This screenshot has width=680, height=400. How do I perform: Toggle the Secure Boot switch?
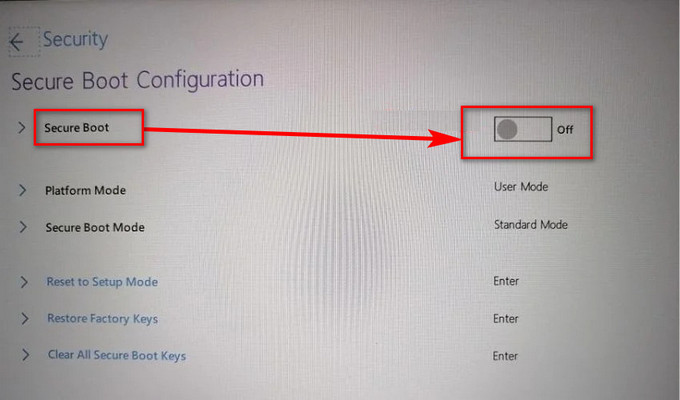coord(523,129)
